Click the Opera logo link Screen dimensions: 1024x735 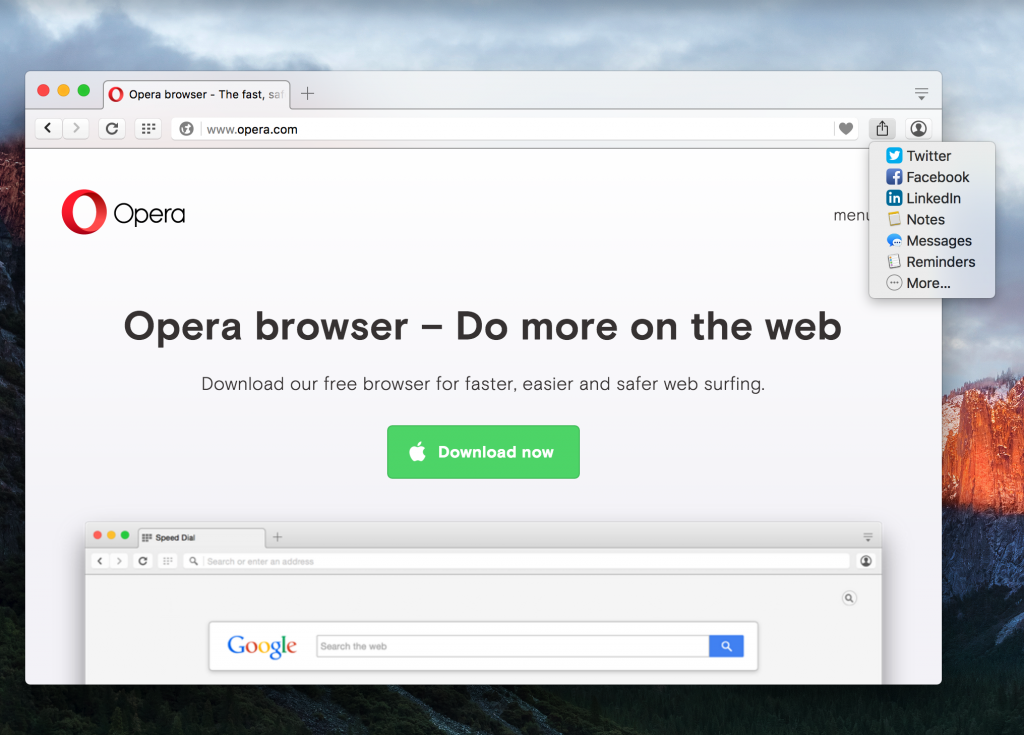[x=122, y=212]
